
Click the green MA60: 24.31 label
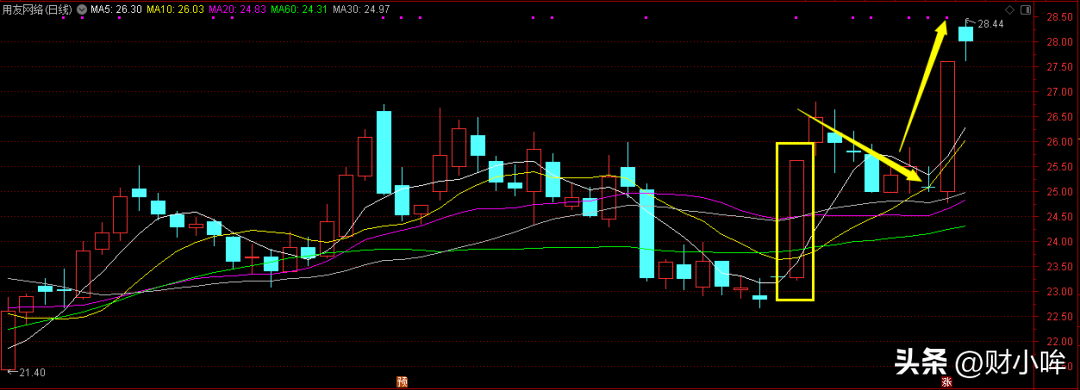click(x=298, y=10)
